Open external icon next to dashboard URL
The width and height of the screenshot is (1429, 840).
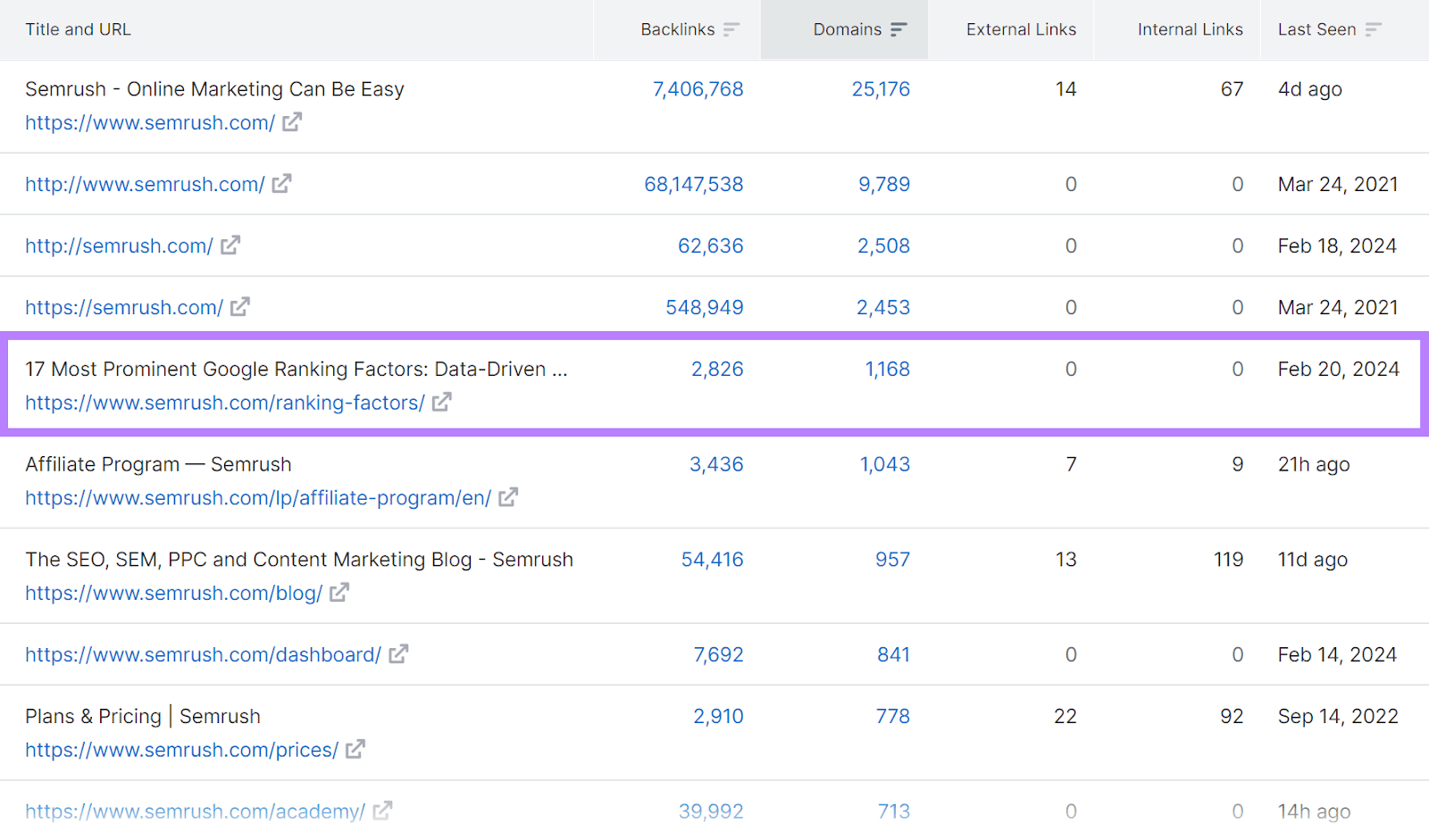coord(398,654)
